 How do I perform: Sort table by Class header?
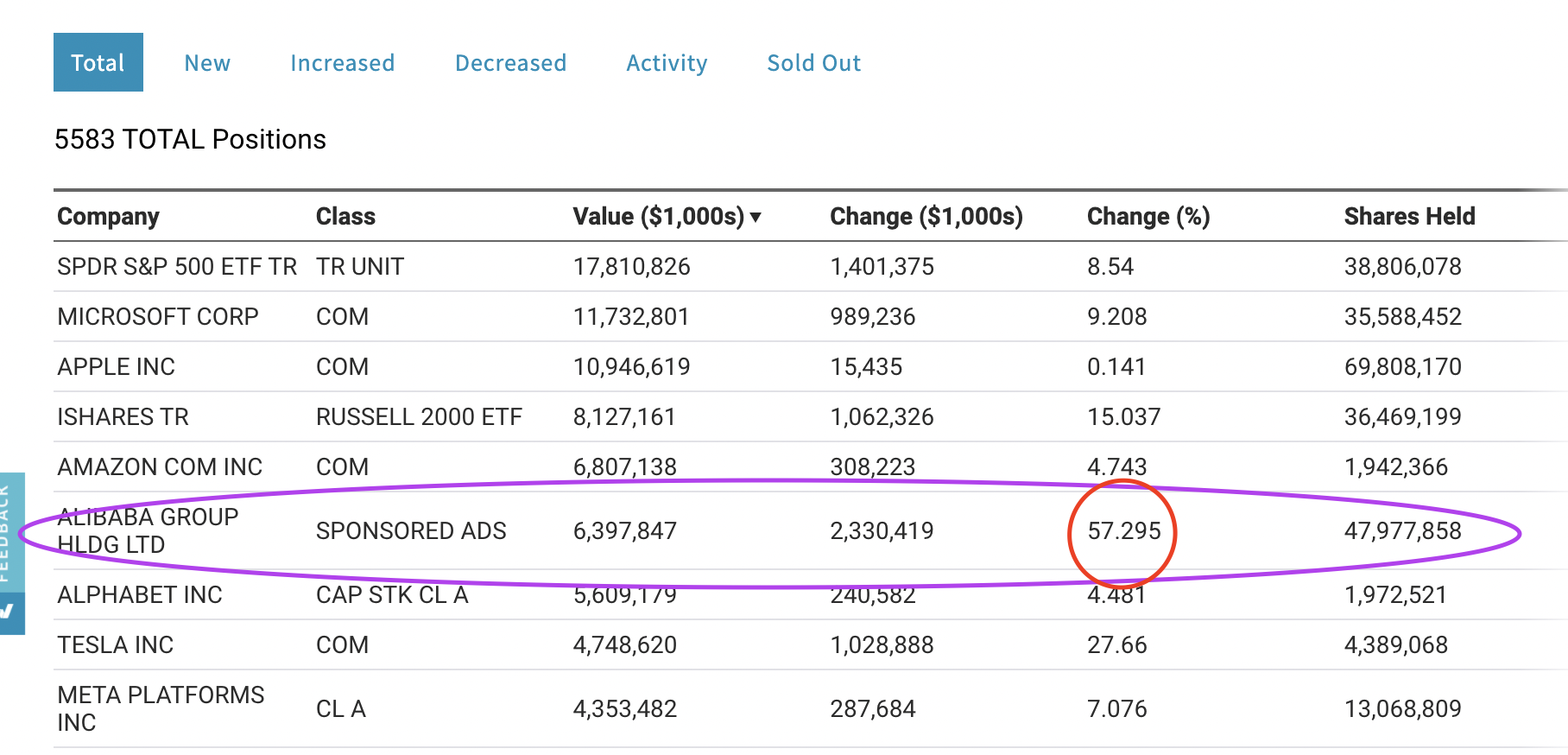(x=345, y=217)
